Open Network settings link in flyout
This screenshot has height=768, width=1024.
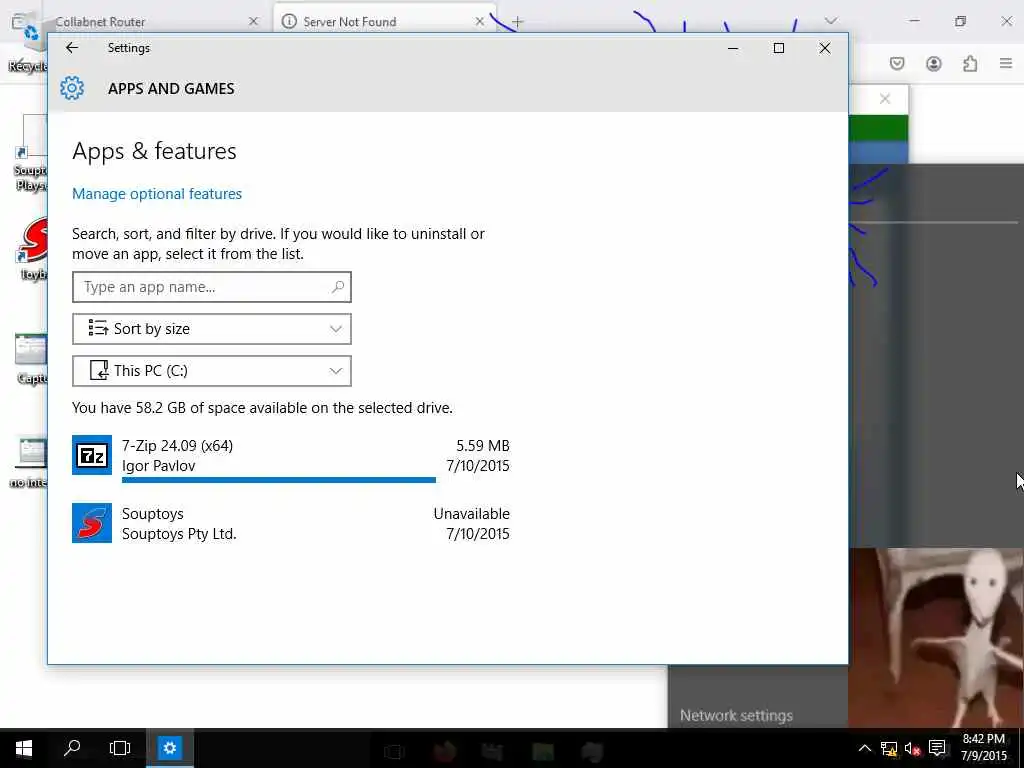tap(736, 716)
